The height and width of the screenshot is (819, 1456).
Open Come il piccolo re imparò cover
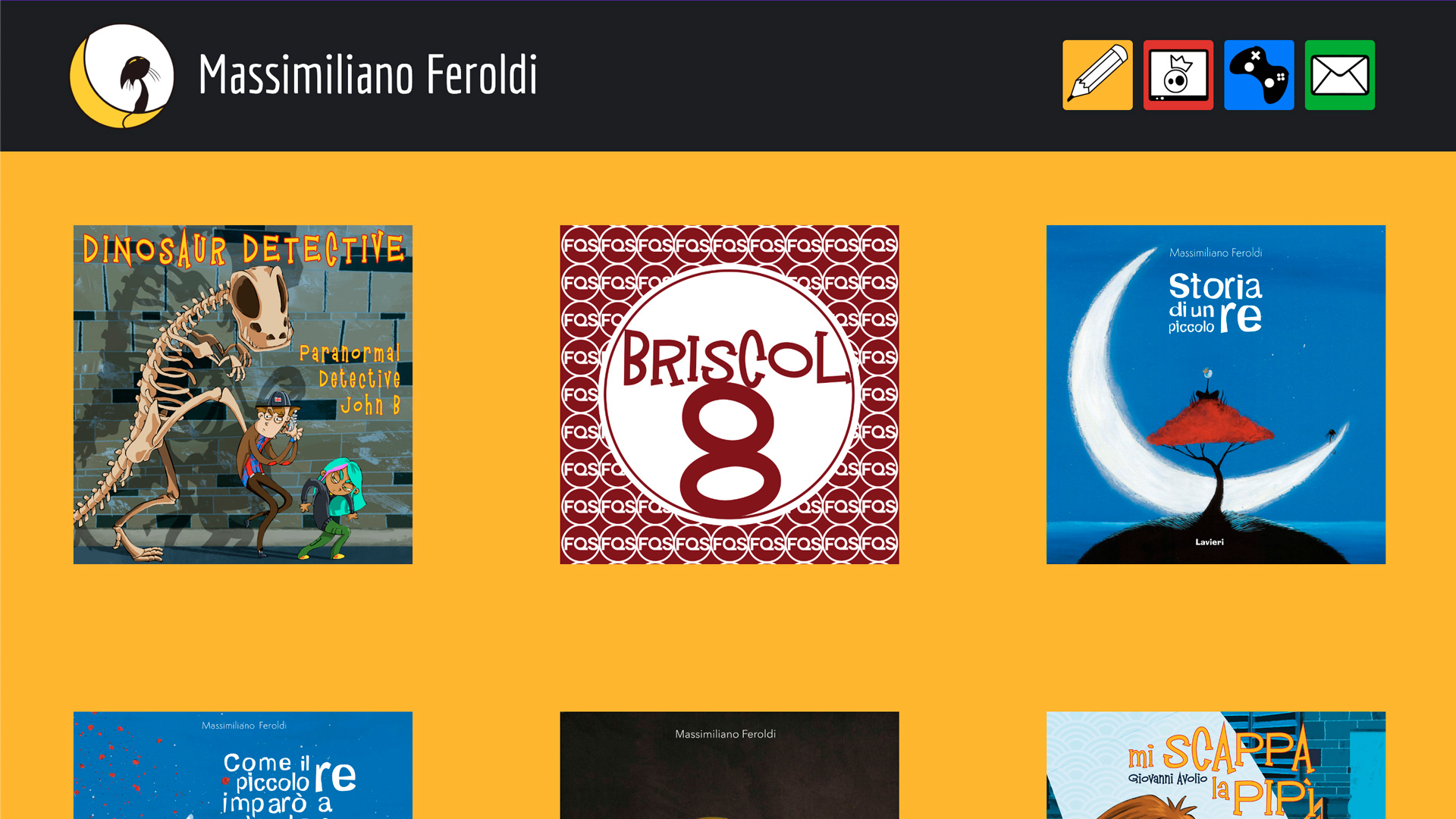coord(243,765)
